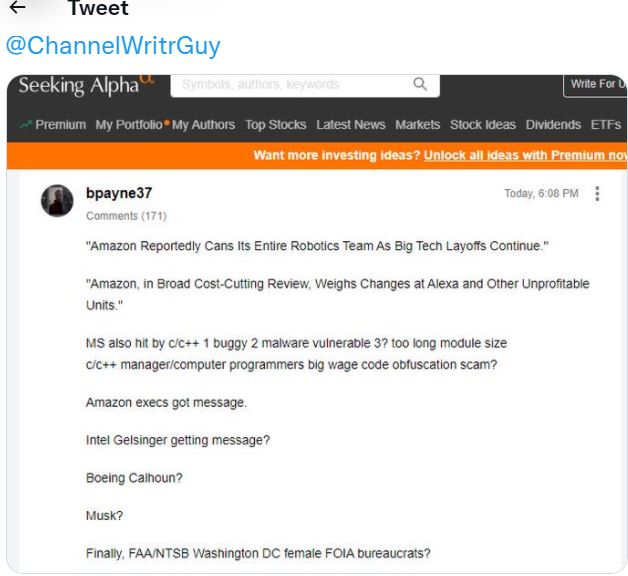The height and width of the screenshot is (576, 628).
Task: Open the My Authors menu item
Action: pos(203,125)
